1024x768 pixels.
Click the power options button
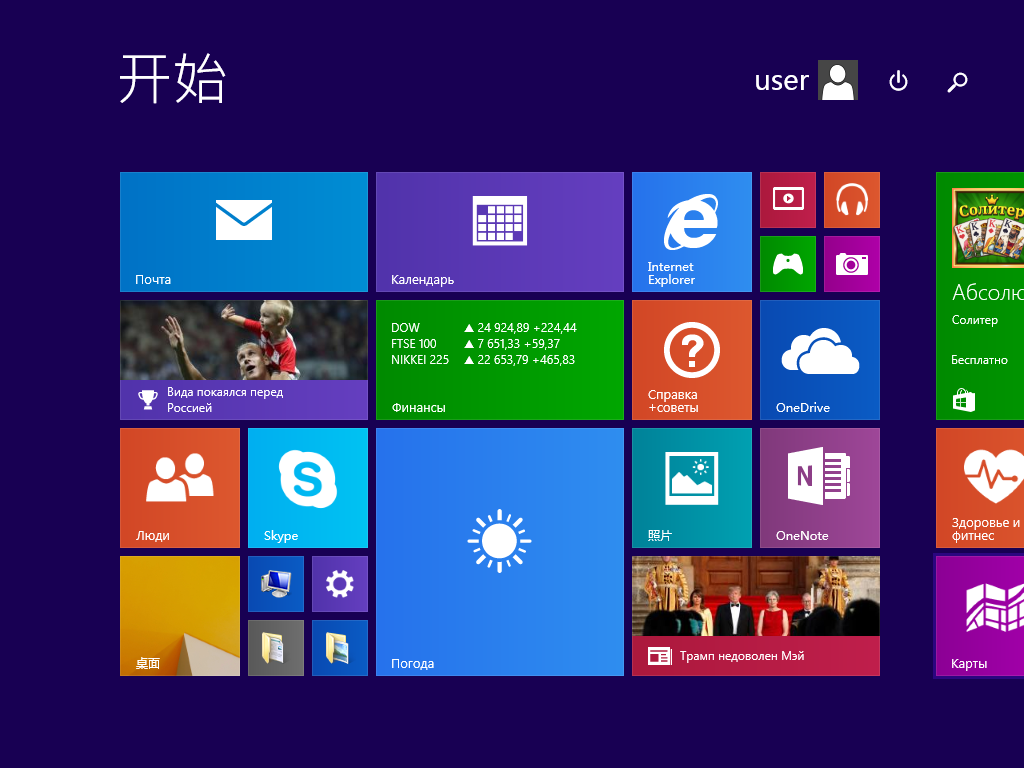click(x=898, y=81)
